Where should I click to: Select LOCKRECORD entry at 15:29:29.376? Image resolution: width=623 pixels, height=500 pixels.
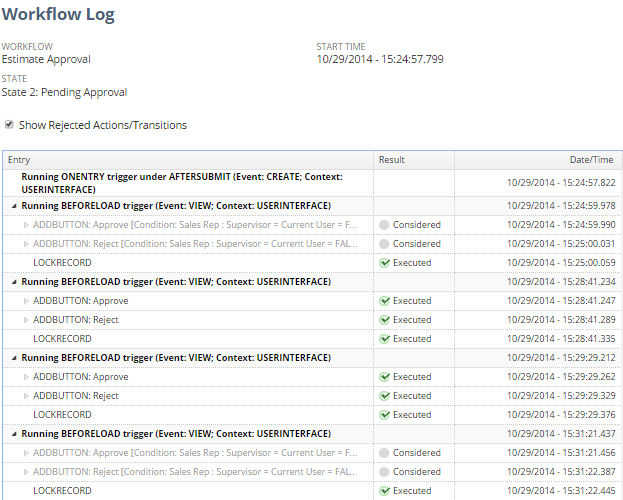62,415
